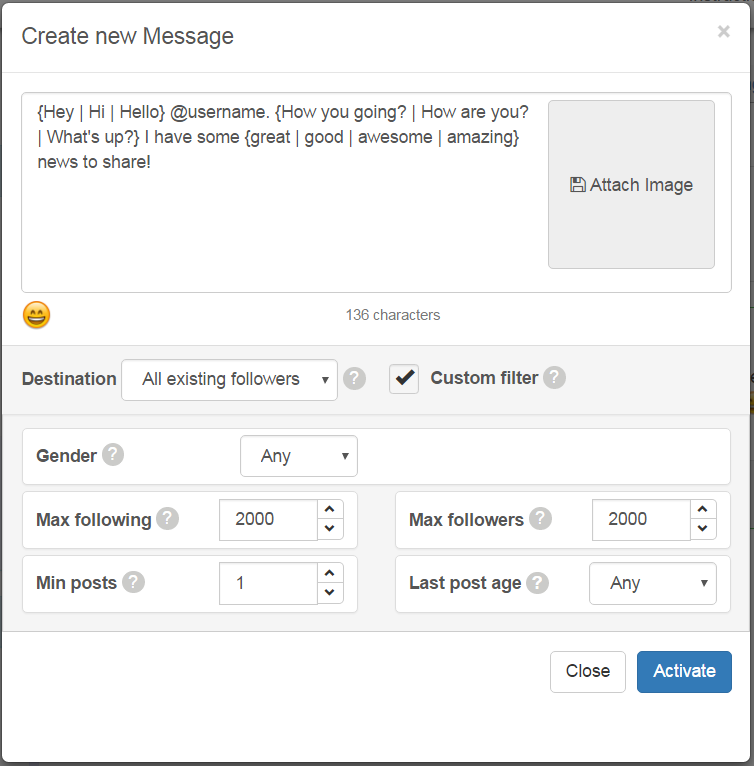Toggle the Custom filter checkbox
Image resolution: width=754 pixels, height=766 pixels.
(x=404, y=379)
